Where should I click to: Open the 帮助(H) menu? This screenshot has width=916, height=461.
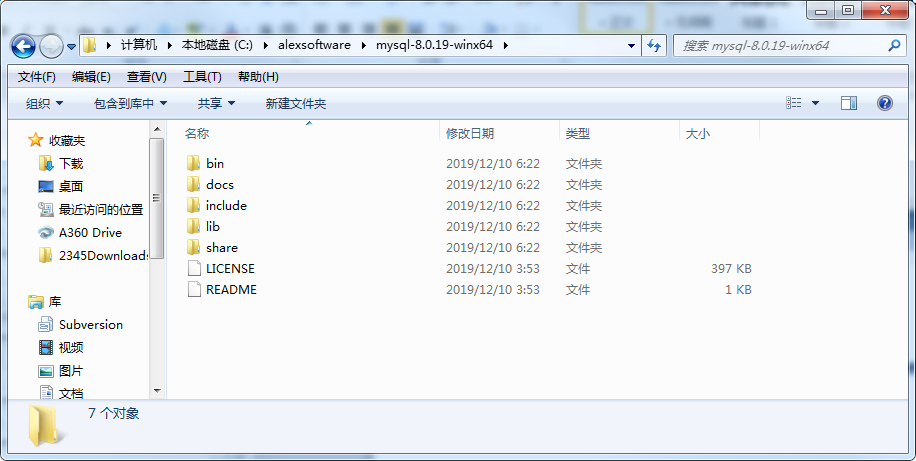258,77
